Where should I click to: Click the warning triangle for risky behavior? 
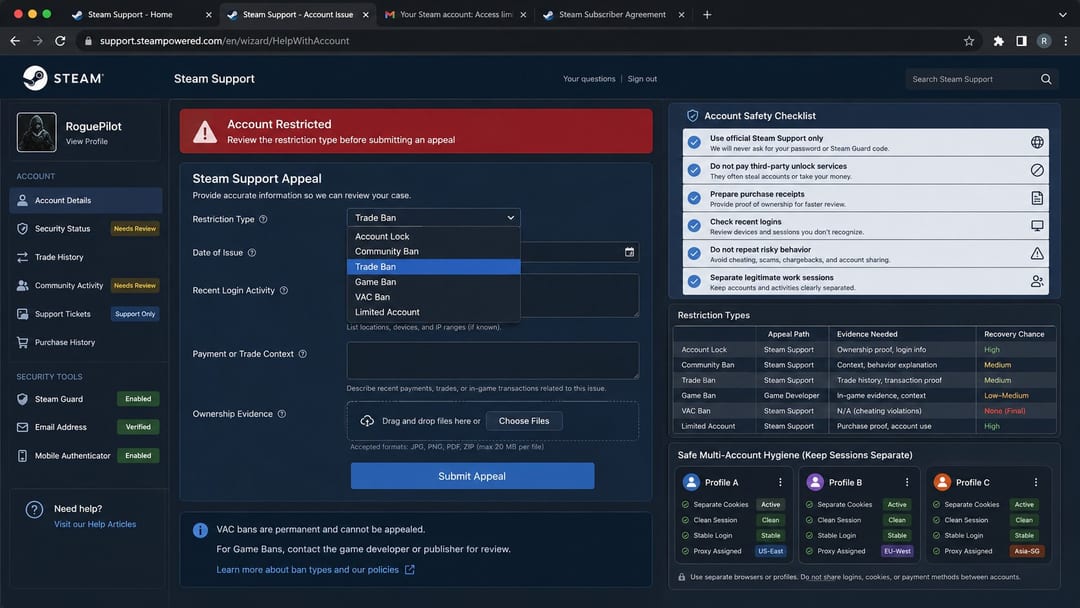1037,253
